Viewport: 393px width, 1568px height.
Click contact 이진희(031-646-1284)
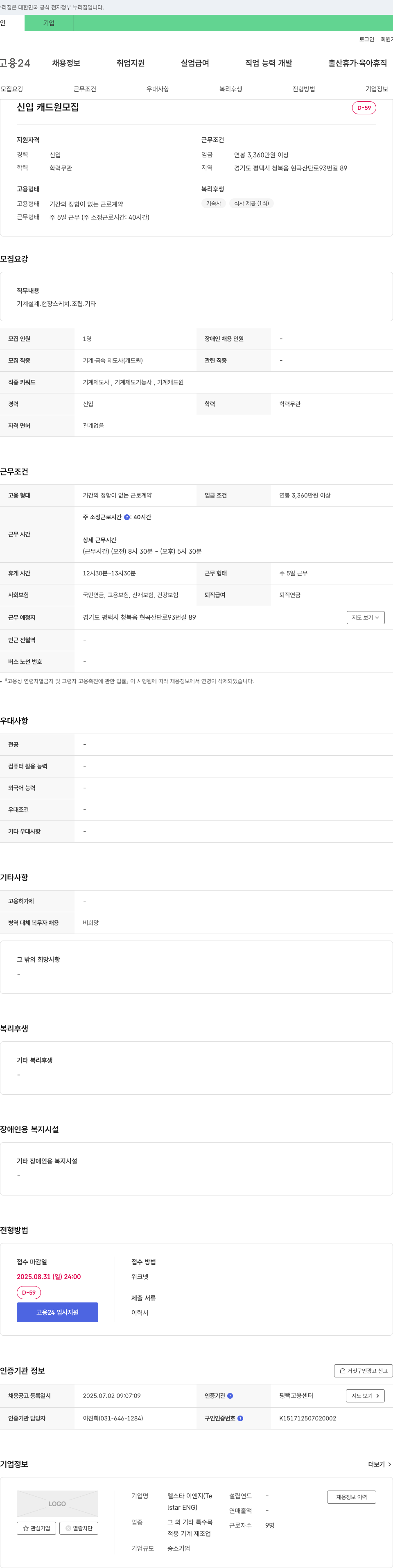tap(113, 1418)
